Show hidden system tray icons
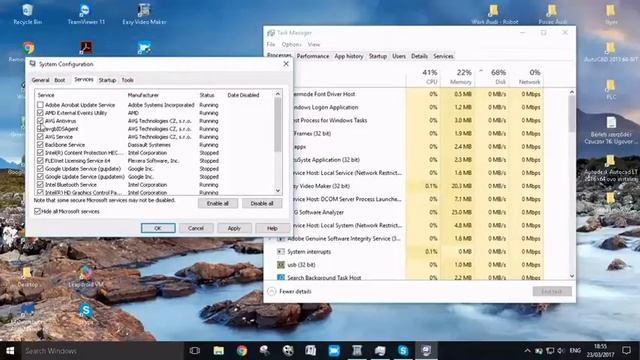 tap(527, 351)
